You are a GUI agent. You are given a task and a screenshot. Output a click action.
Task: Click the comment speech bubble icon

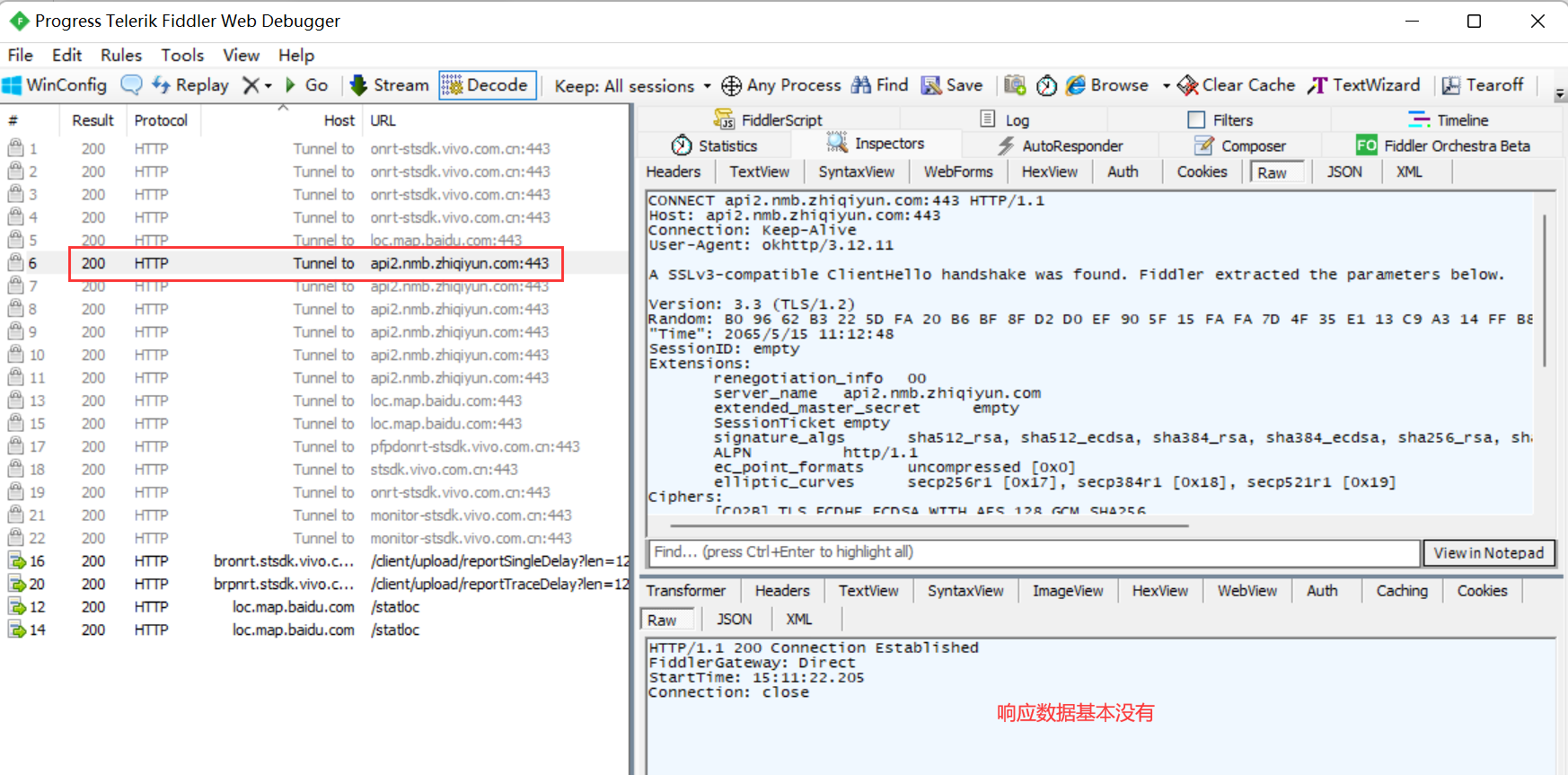(x=131, y=85)
